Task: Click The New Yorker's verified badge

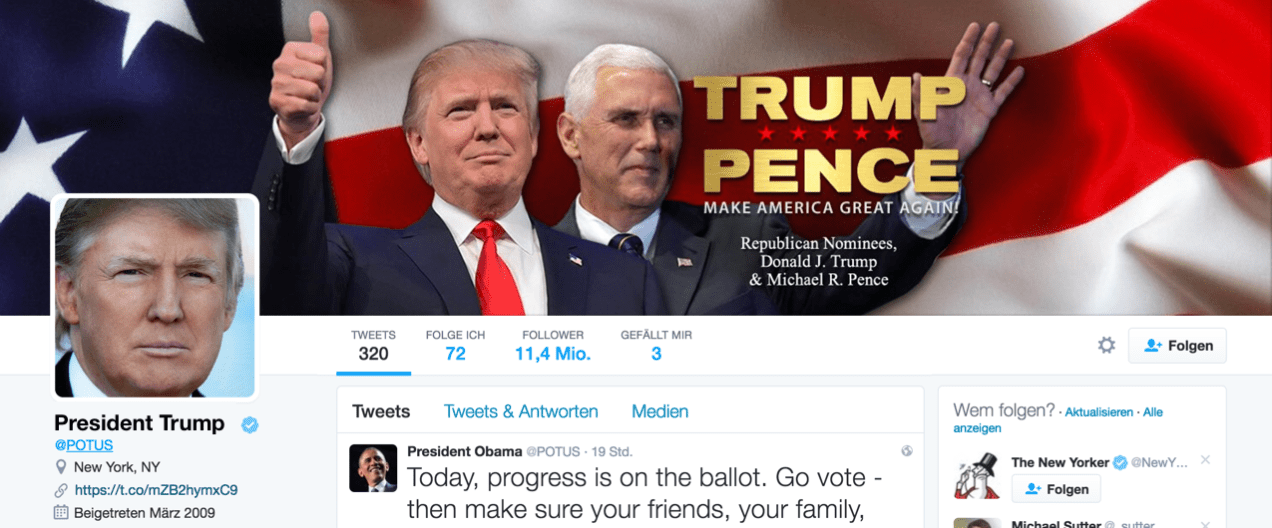Action: [1120, 462]
